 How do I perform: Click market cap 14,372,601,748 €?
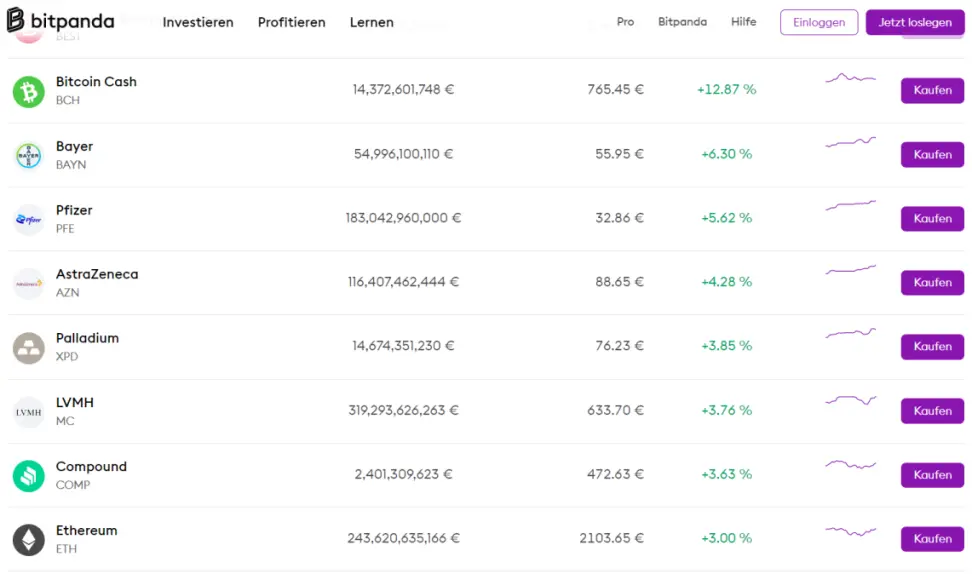point(403,89)
